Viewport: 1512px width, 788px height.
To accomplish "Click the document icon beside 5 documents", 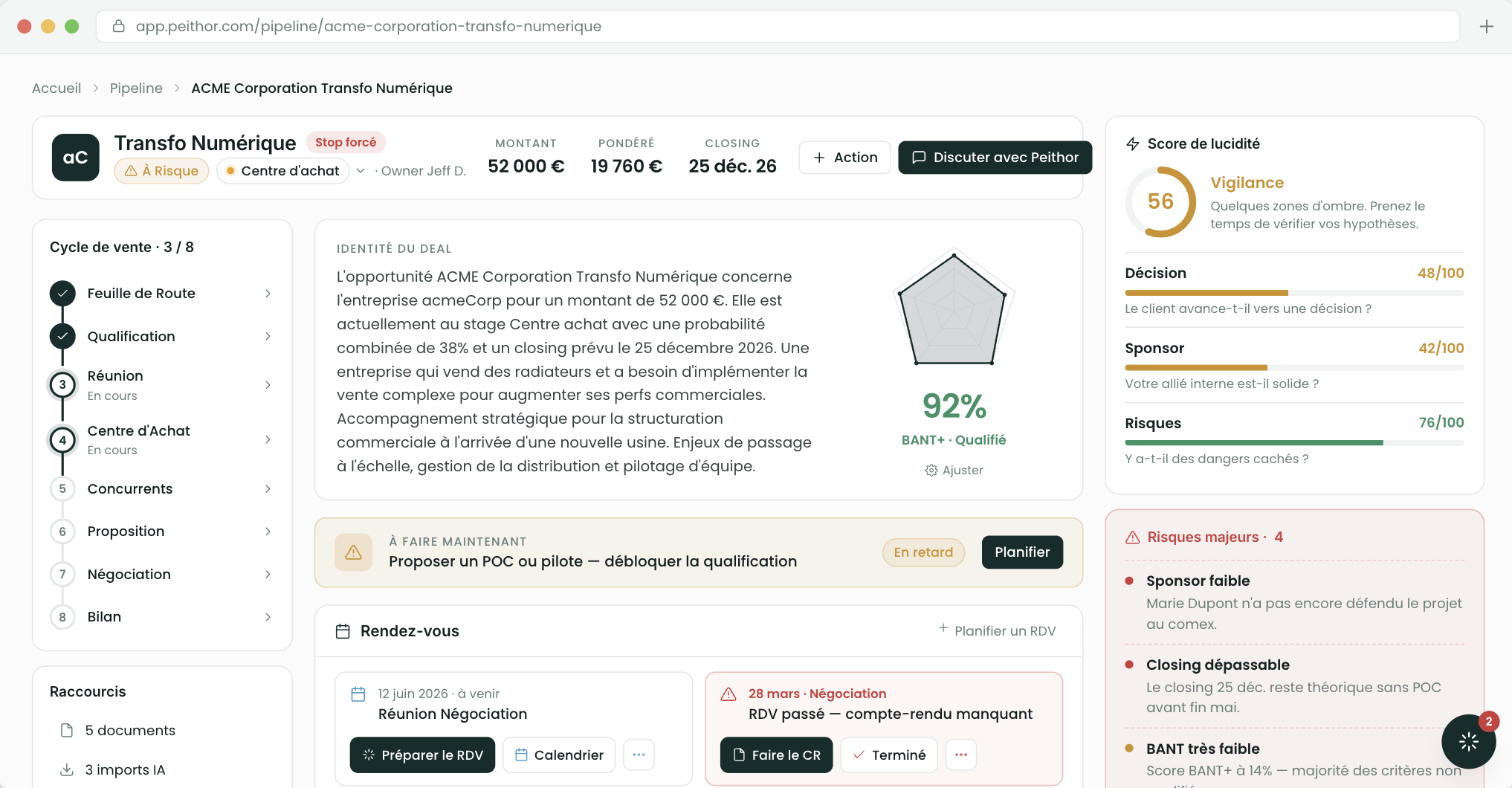I will [67, 731].
